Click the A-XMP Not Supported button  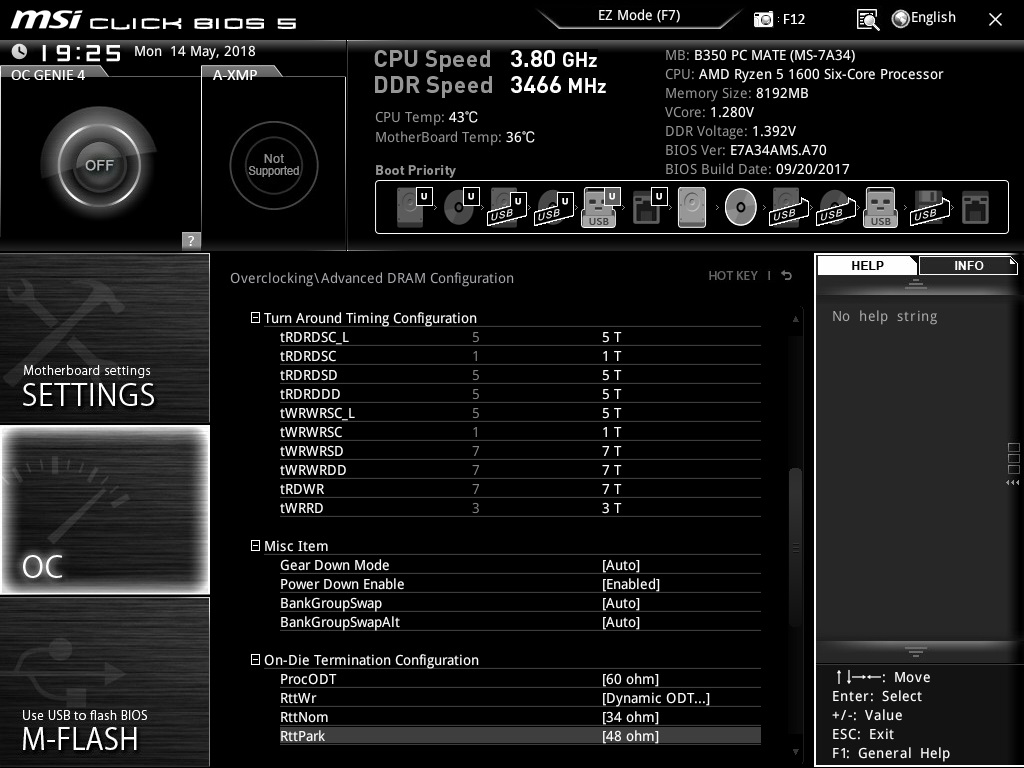point(274,165)
